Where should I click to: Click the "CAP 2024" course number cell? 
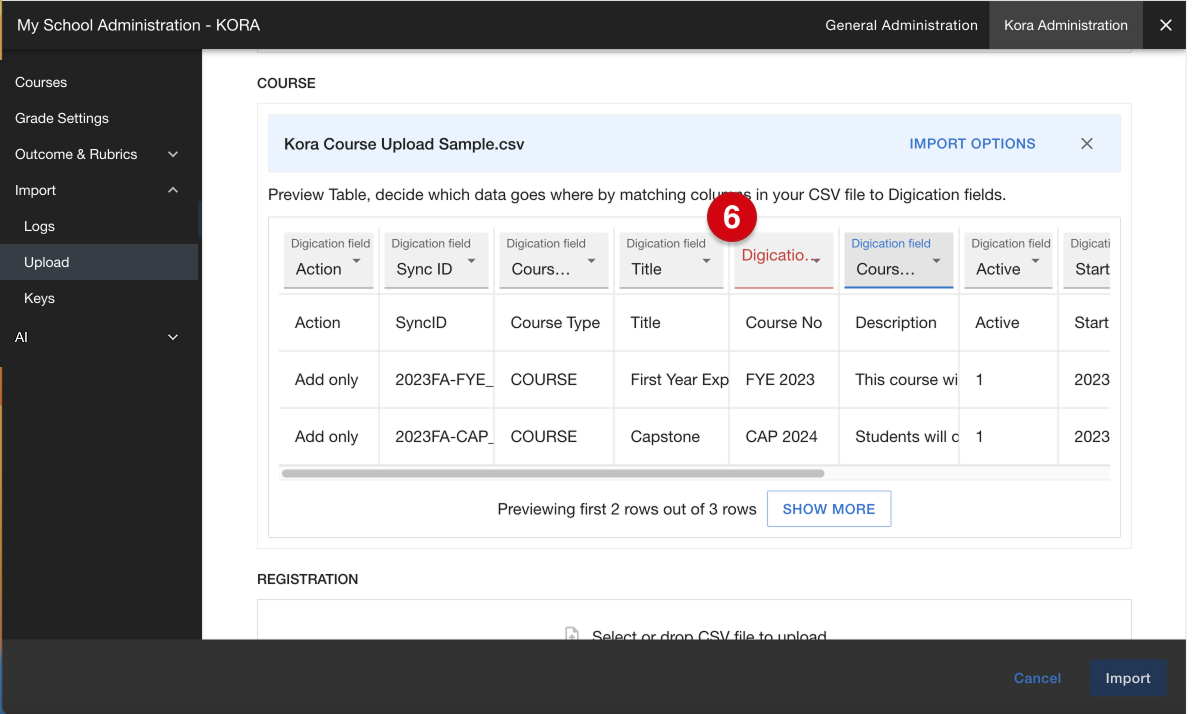click(x=784, y=437)
